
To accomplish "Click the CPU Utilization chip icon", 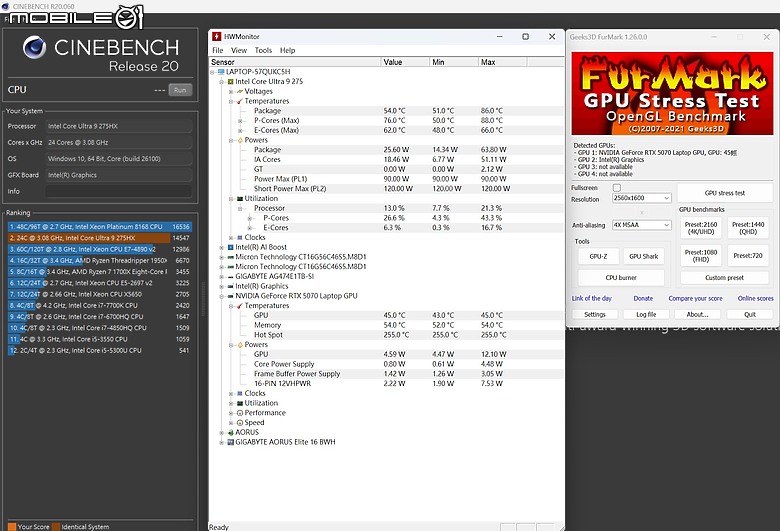I will [240, 199].
